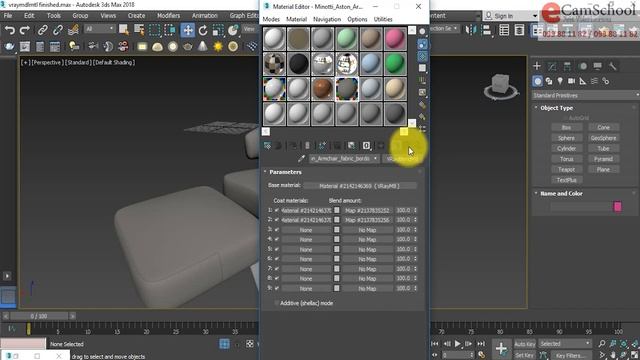Click the sun light icon in toolbar
The height and width of the screenshot is (360, 640).
coord(218,47)
